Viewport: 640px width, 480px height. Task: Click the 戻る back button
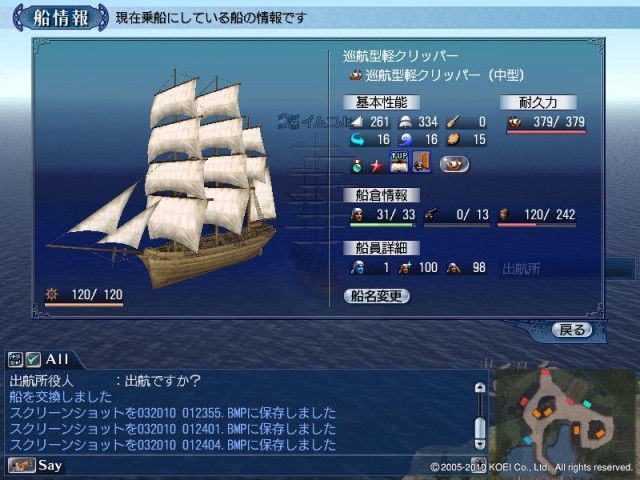(572, 330)
